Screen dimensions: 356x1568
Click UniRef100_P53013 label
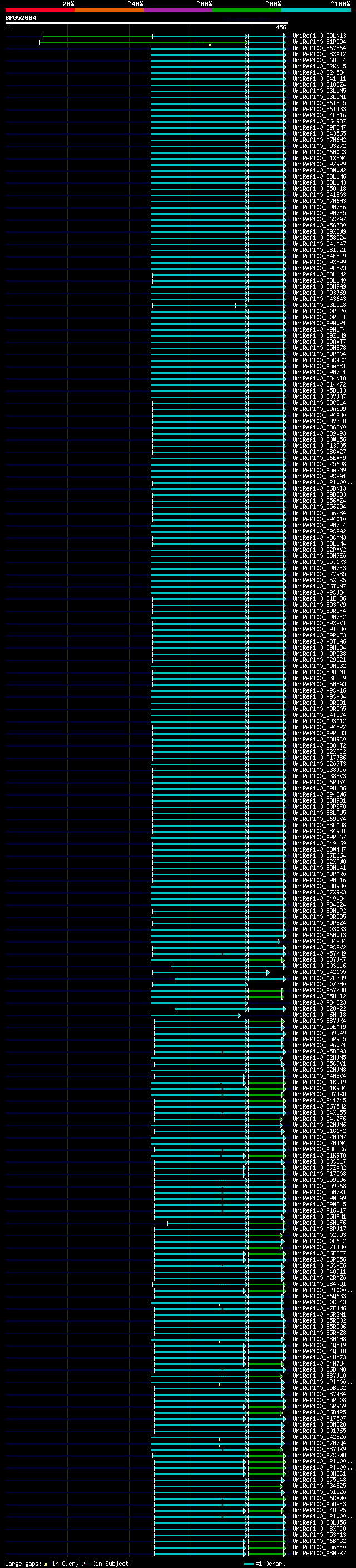pyautogui.click(x=319, y=1535)
